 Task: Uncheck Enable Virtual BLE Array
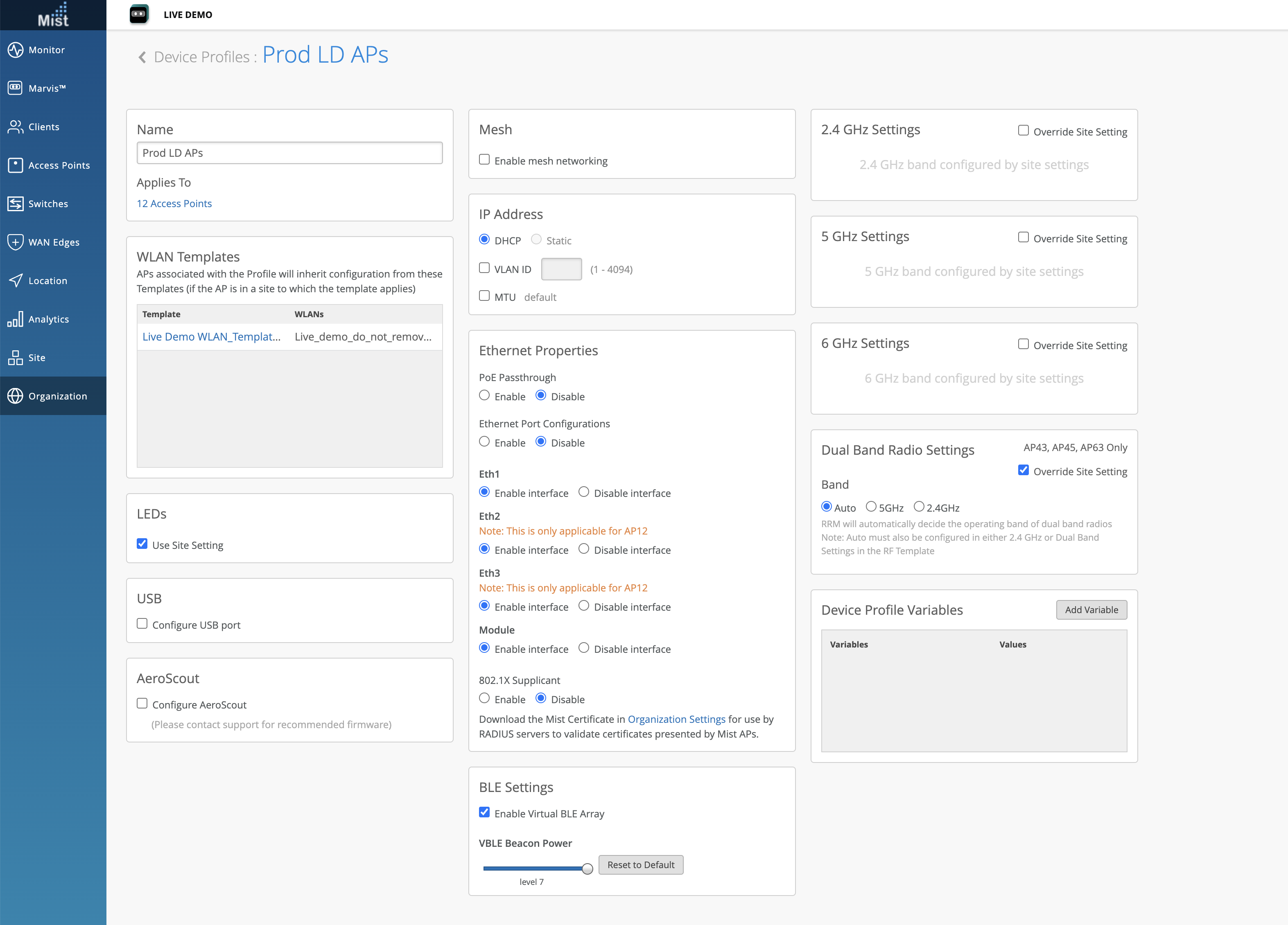pyautogui.click(x=484, y=812)
